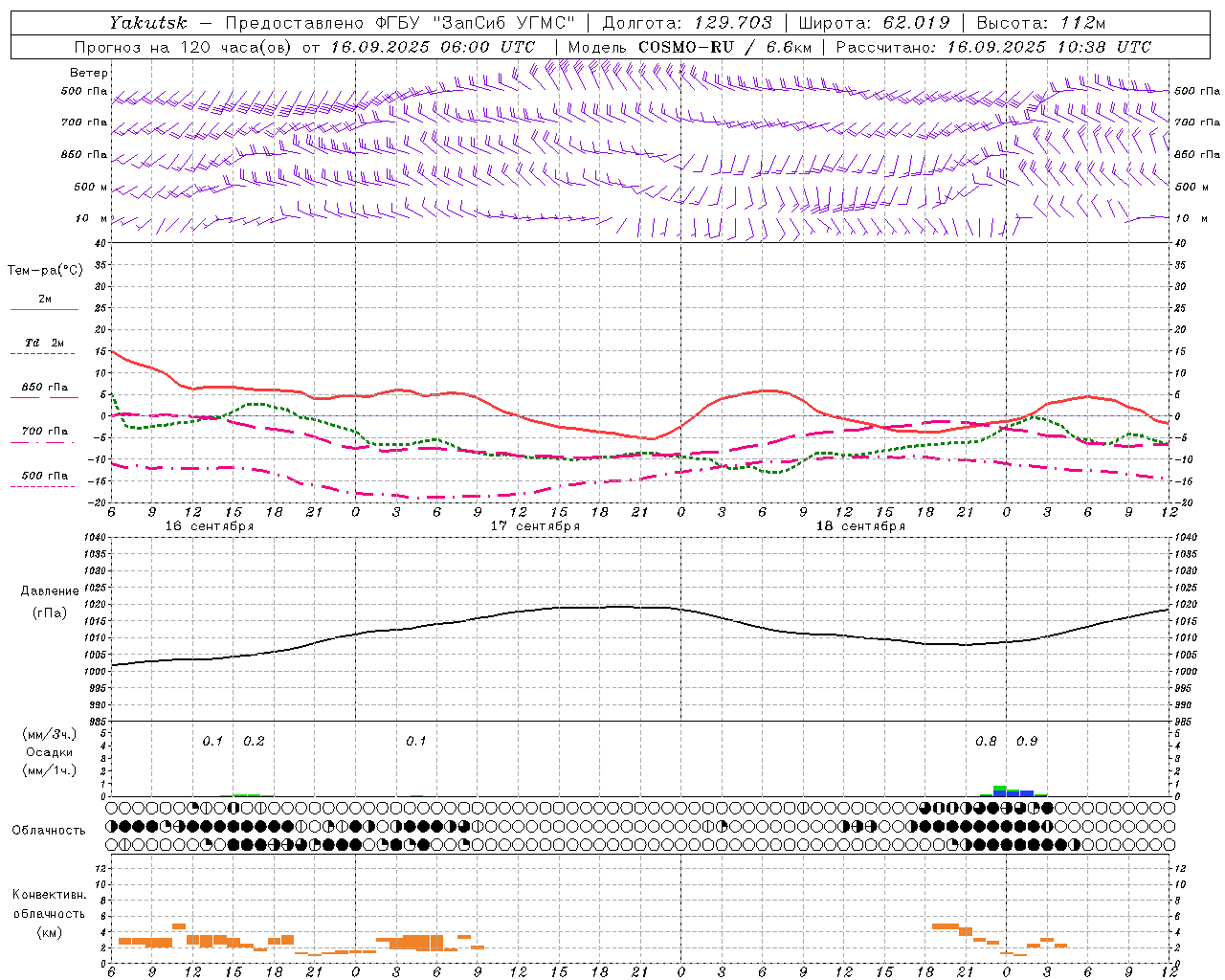Click the '(мм/1ч.)' precipitation unit label
Image resolution: width=1225 pixels, height=980 pixels.
tap(50, 770)
